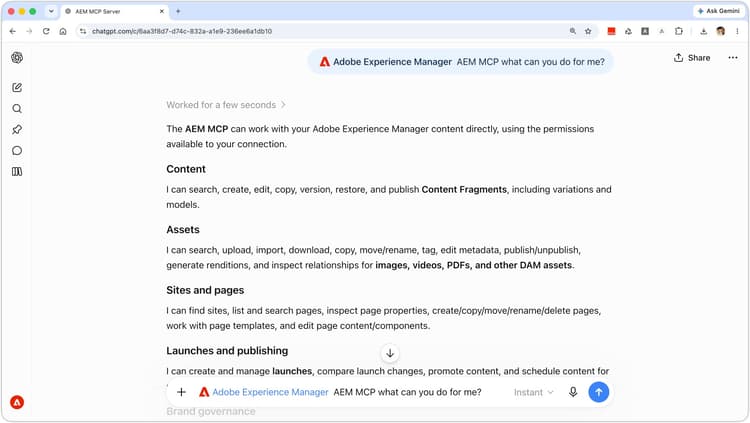Click the 'Sites and pages' heading

pos(205,290)
